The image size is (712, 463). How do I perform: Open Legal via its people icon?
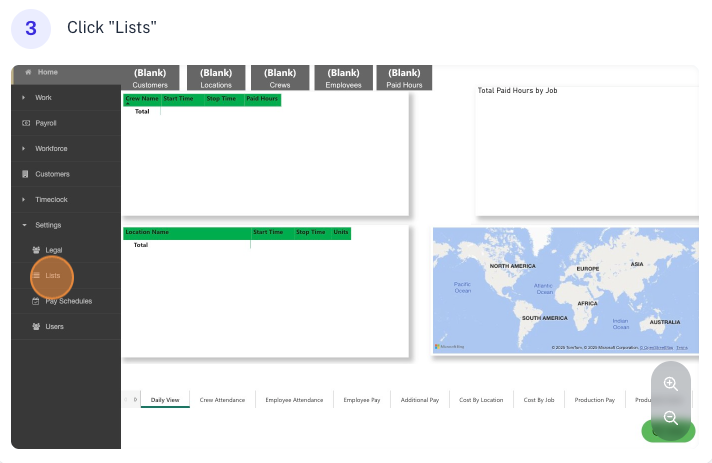pos(37,250)
